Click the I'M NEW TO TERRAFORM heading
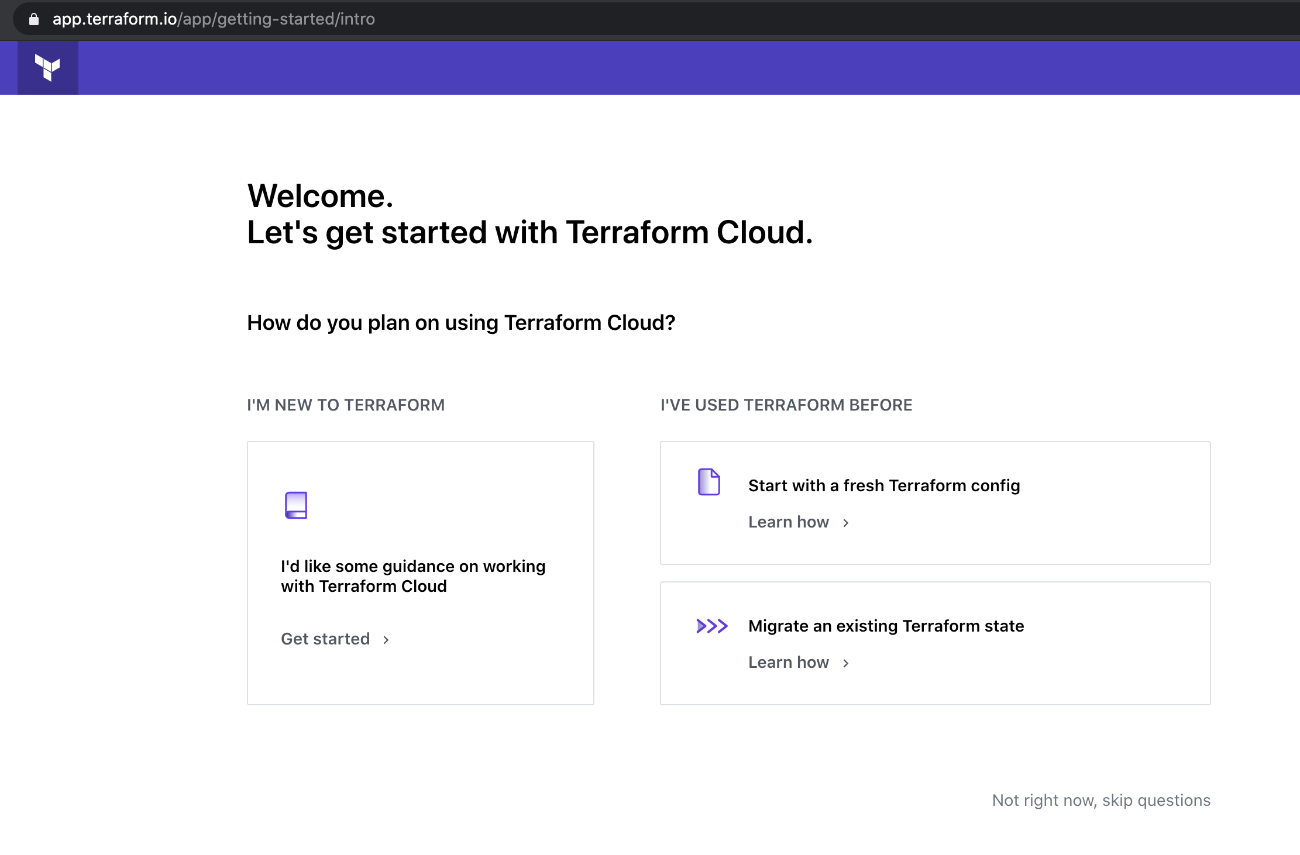Image resolution: width=1300 pixels, height=855 pixels. (x=346, y=405)
